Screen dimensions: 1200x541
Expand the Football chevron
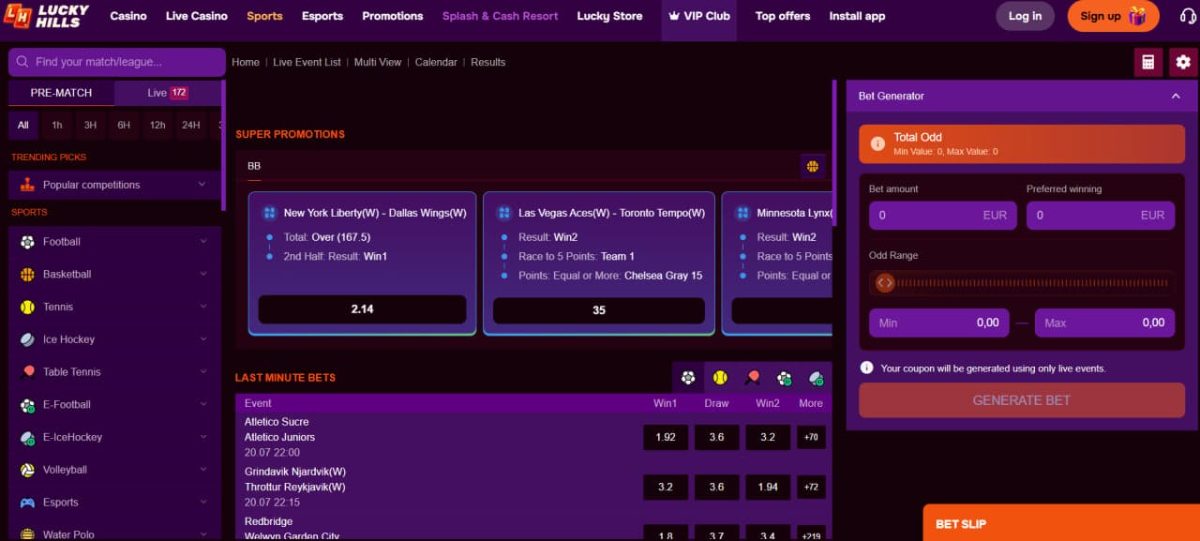pos(202,242)
